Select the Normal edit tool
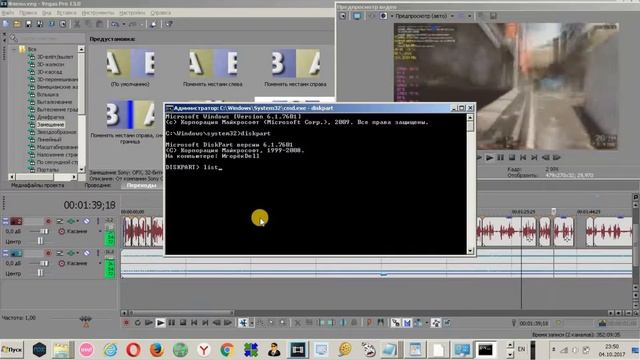 pos(243,323)
